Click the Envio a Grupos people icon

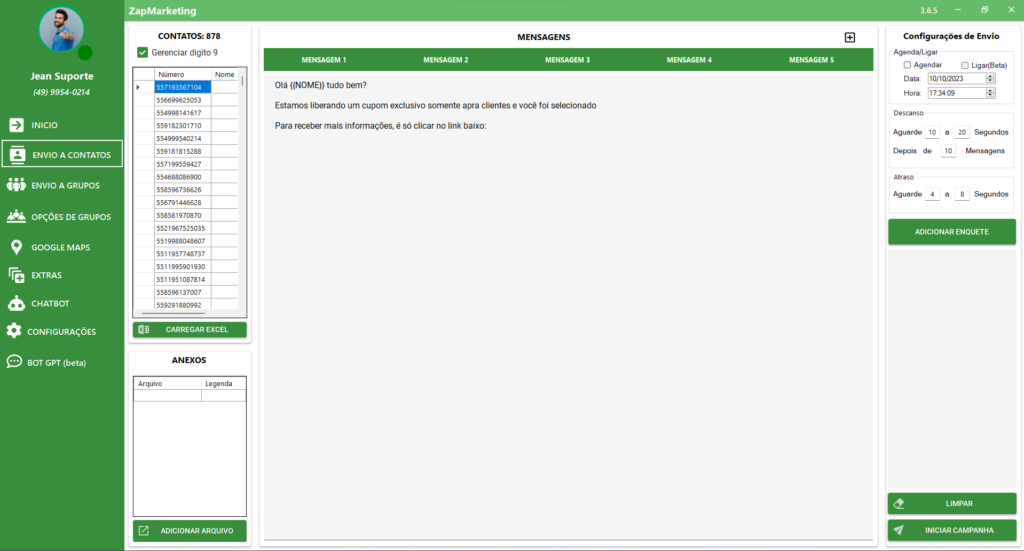(x=16, y=185)
